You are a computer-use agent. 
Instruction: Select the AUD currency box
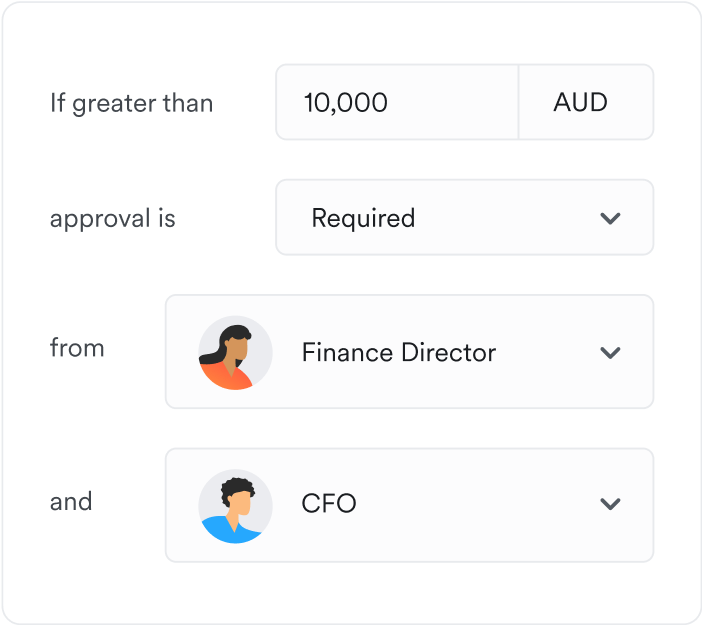(586, 103)
